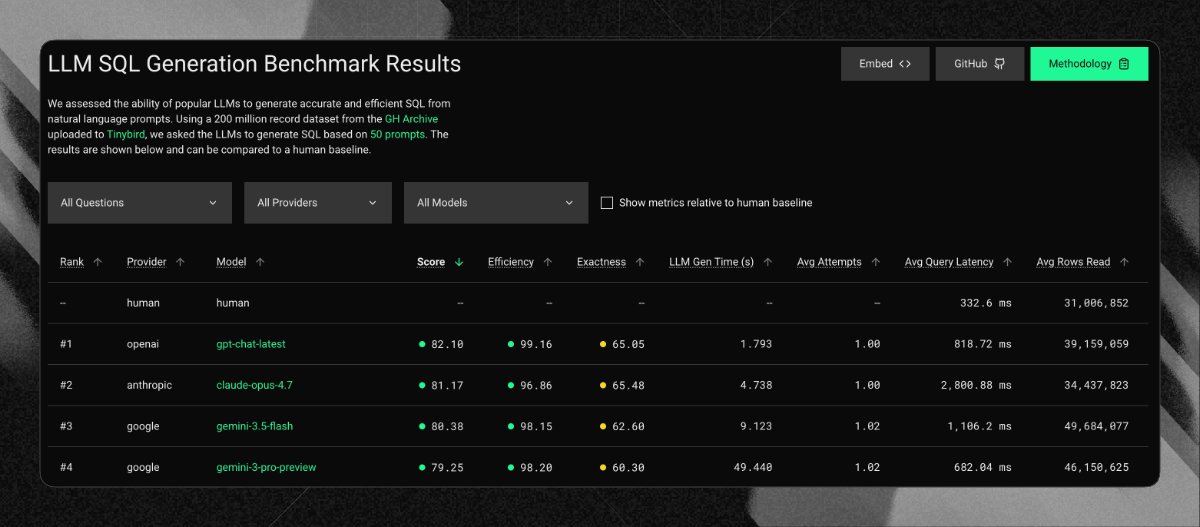Click the All Models chevron arrow

pyautogui.click(x=569, y=202)
